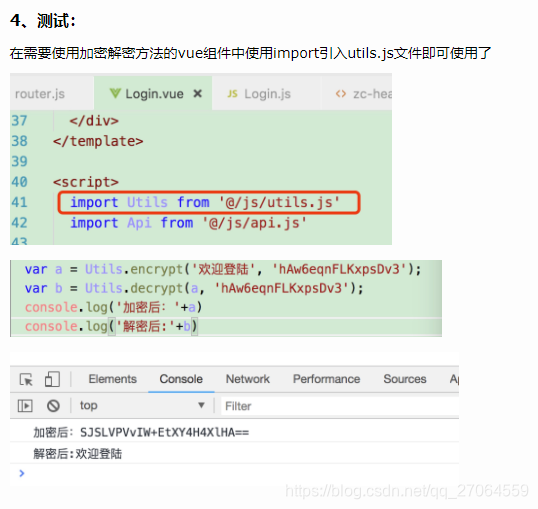538x509 pixels.
Task: Click the </div> closing tag on line 37
Action: 94,121
